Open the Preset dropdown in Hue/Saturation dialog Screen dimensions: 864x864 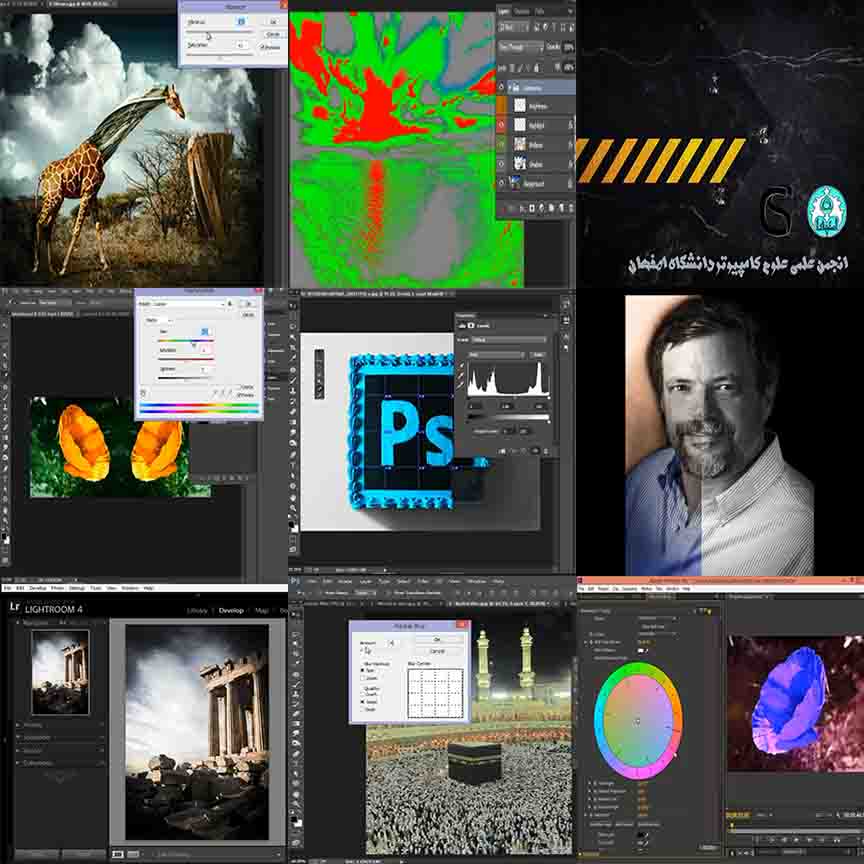click(x=197, y=303)
